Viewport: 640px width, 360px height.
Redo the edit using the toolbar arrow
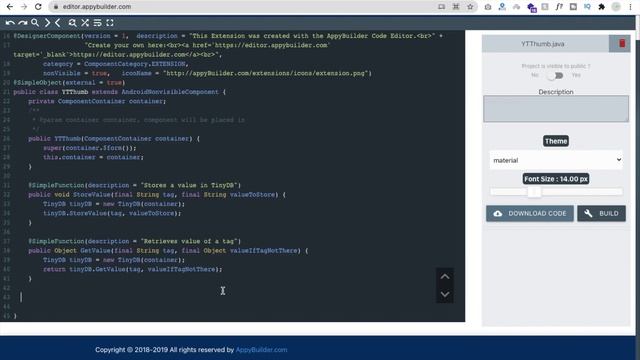22,23
